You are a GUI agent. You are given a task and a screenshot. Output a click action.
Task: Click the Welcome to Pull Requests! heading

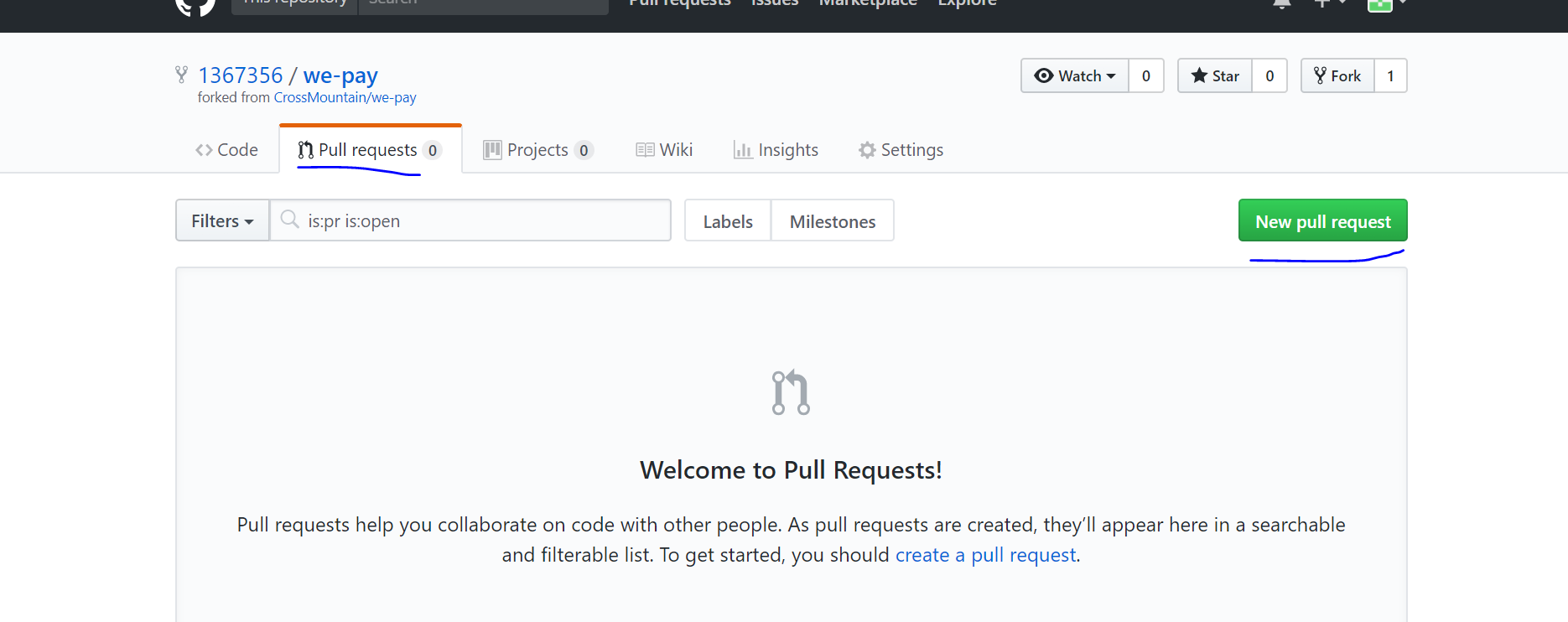coord(791,470)
